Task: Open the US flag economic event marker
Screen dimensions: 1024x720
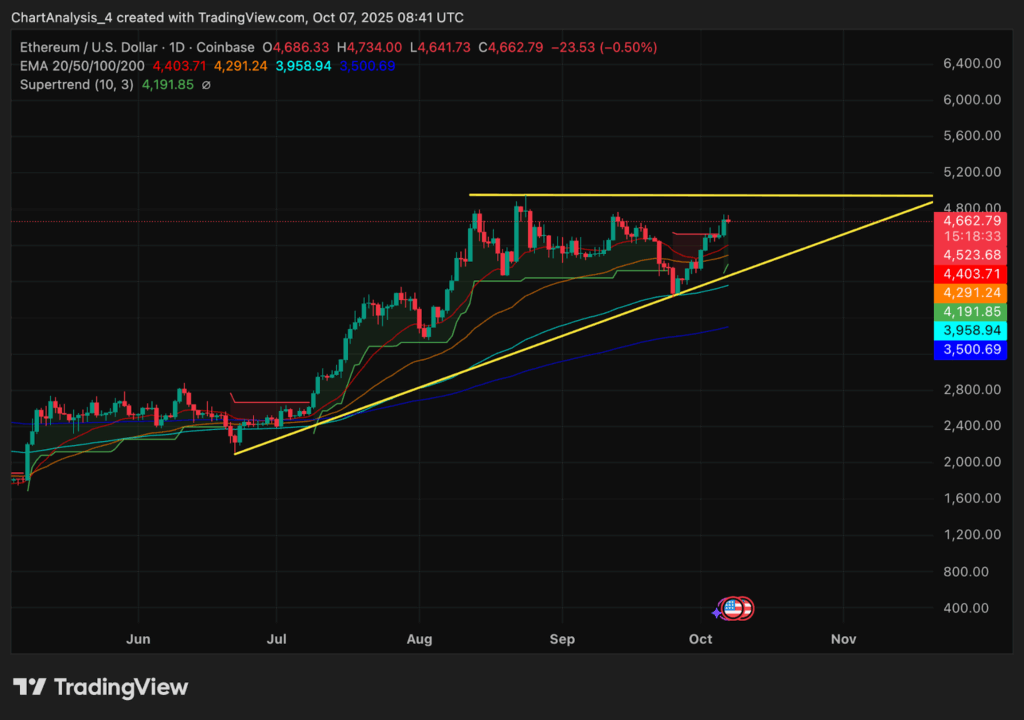Action: [734, 608]
